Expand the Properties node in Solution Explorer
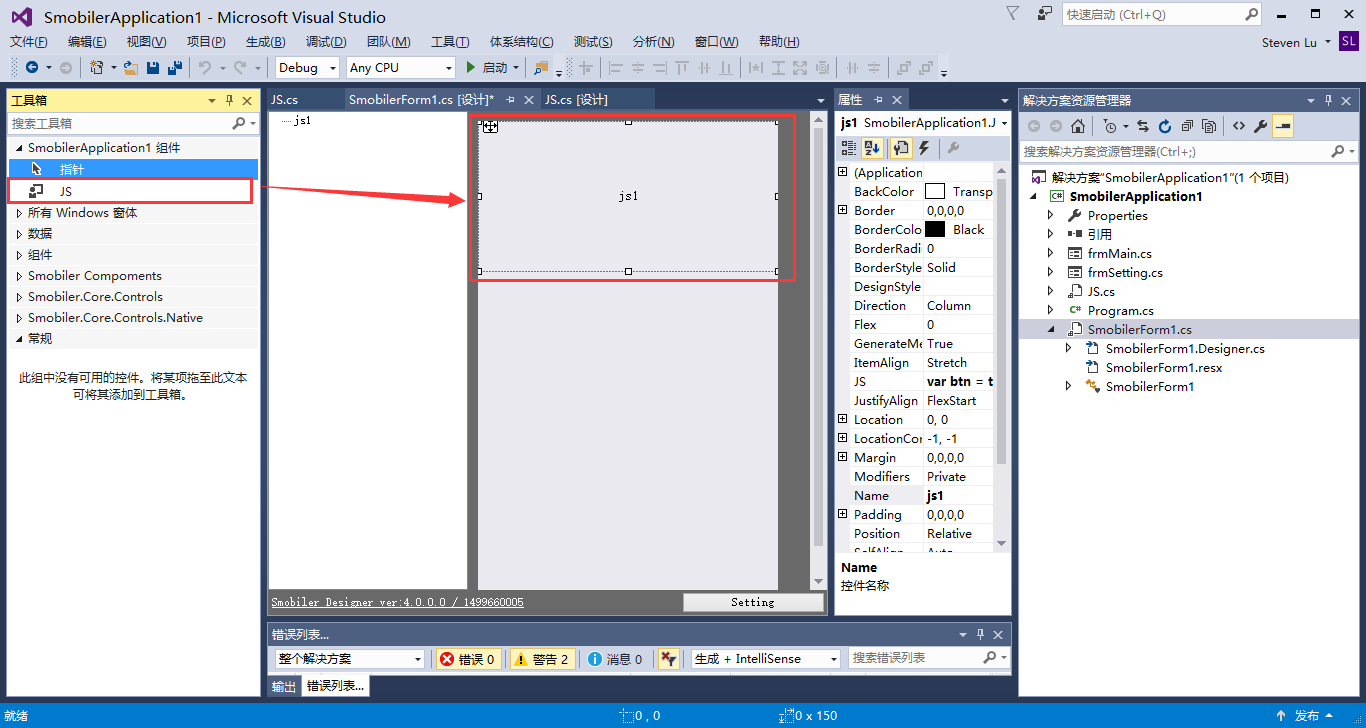 1051,215
